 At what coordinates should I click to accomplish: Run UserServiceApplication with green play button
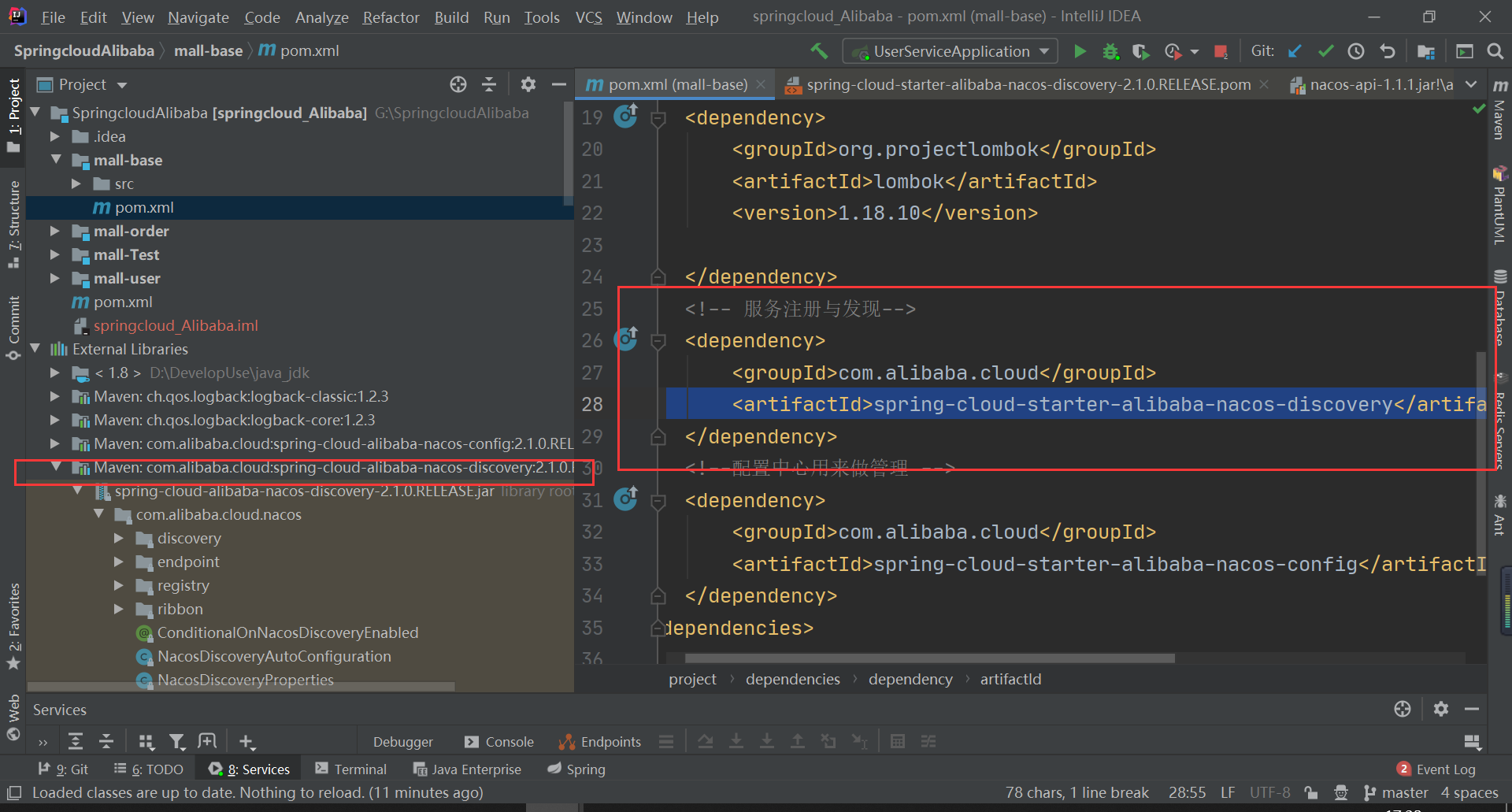(x=1080, y=51)
